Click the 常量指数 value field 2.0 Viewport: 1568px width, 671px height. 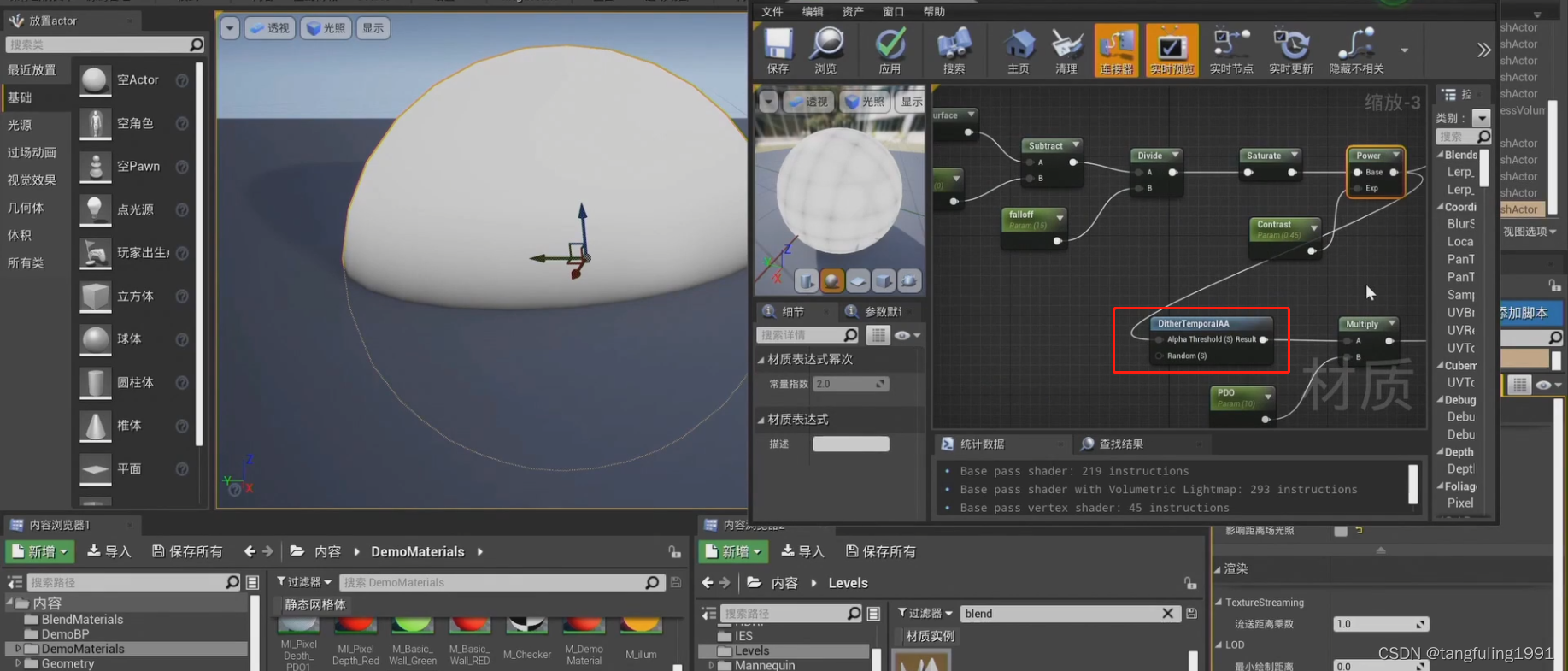tap(851, 384)
